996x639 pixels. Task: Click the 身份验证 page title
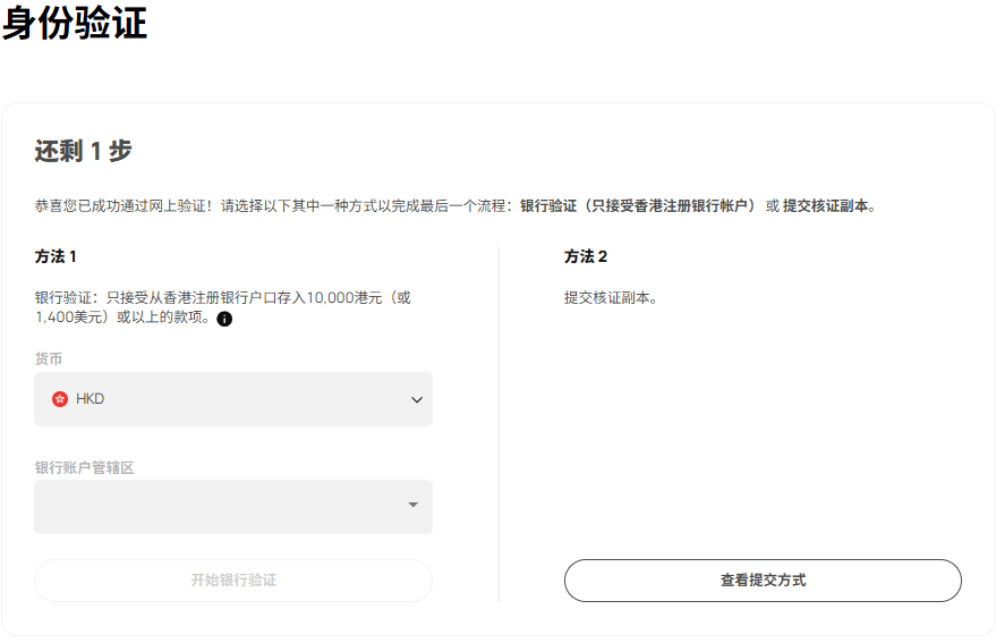pos(75,24)
